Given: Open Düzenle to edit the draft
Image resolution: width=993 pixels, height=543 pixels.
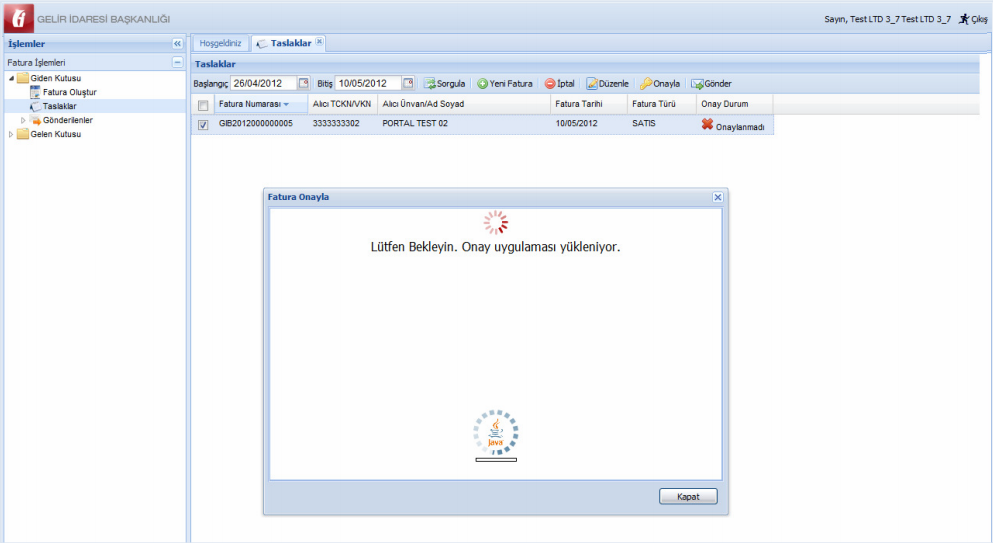Looking at the screenshot, I should pos(607,84).
